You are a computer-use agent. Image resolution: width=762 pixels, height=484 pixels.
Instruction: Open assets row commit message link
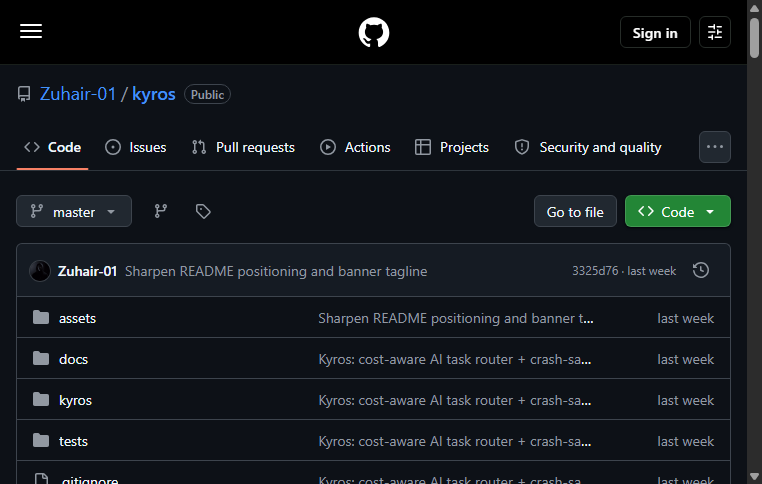[x=456, y=318]
